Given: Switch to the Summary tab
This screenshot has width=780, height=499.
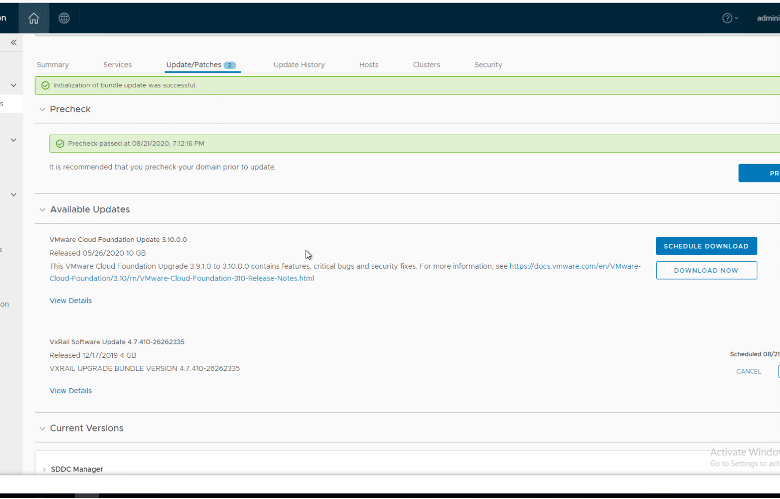Looking at the screenshot, I should point(53,65).
